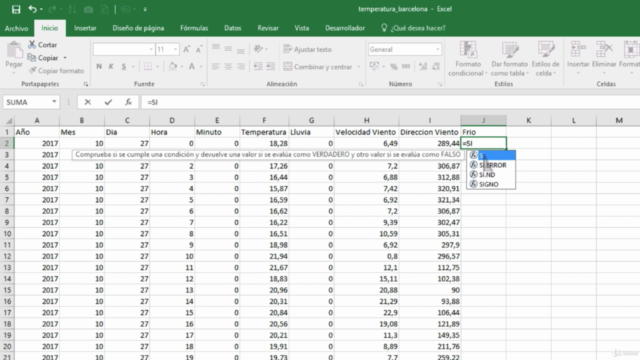Screen dimensions: 640x360
Task: Align cell content to middle
Action: click(229, 49)
